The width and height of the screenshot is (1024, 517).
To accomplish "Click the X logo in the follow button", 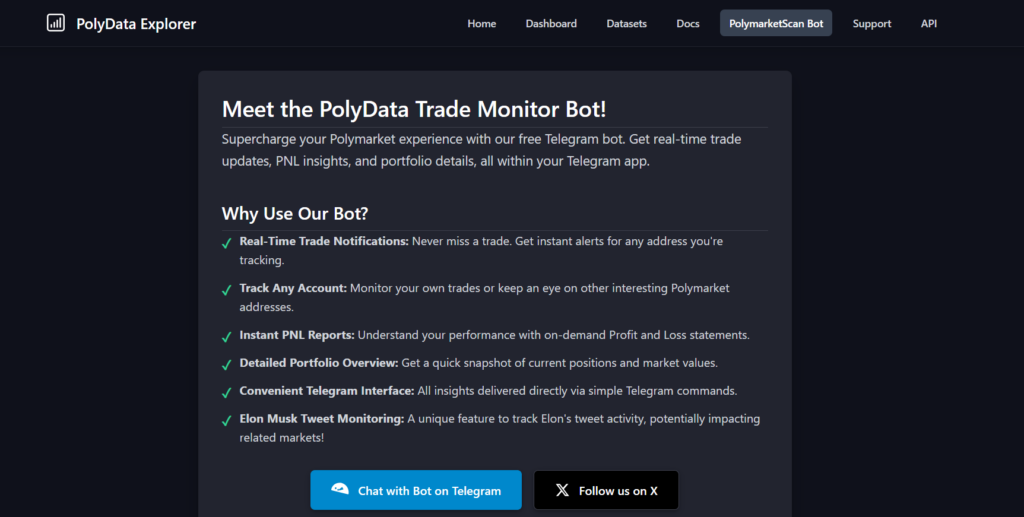I will click(562, 490).
